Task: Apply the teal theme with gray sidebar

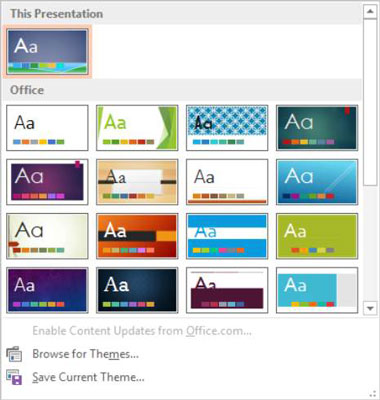Action: [317, 290]
